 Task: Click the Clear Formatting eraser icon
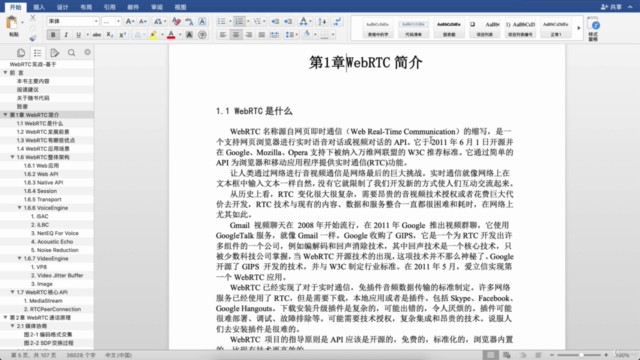176,21
